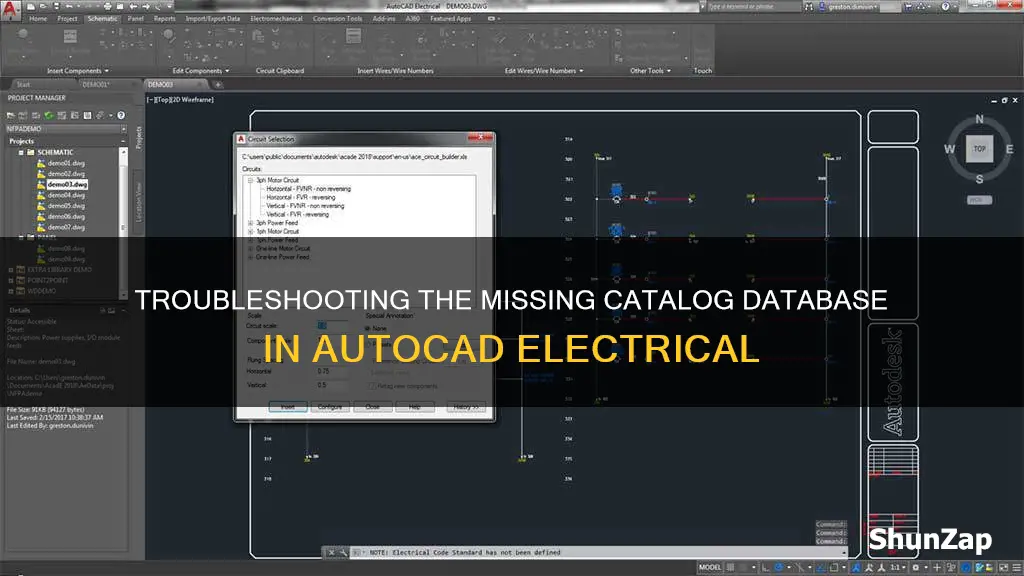The image size is (1024, 576).
Task: Open the 1:1 annotation scale dropdown
Action: (x=897, y=568)
